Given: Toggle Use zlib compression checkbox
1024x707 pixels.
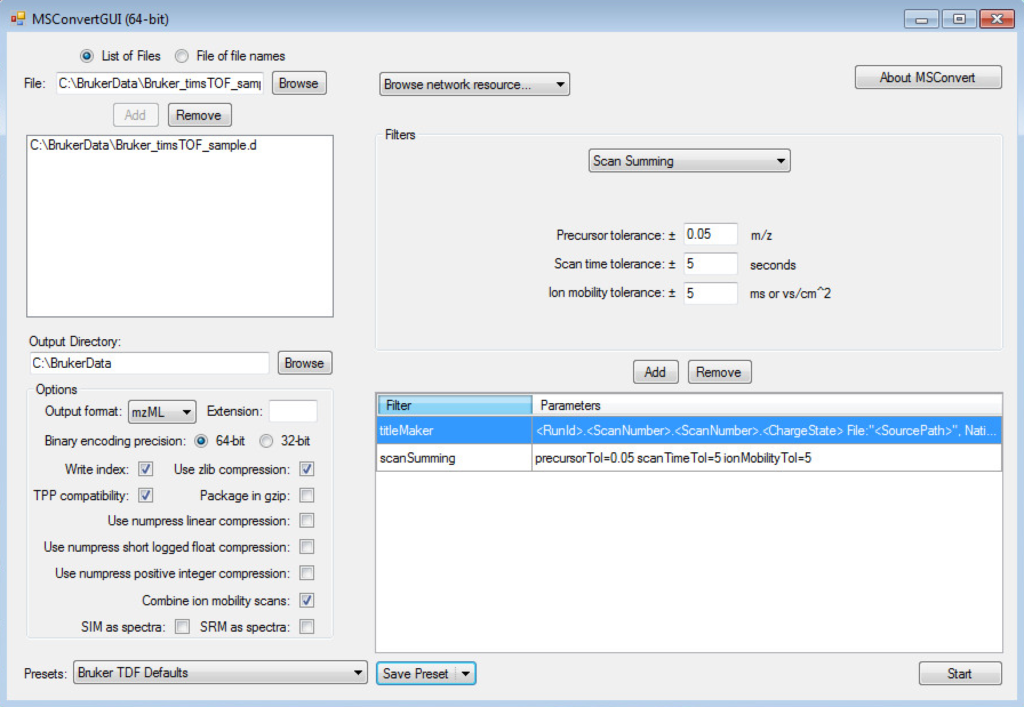Looking at the screenshot, I should (306, 469).
